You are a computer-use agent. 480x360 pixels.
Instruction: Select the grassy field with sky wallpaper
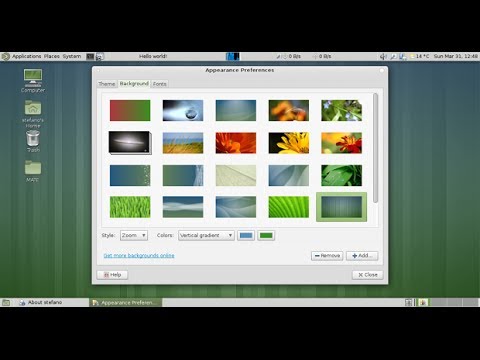pyautogui.click(x=183, y=143)
